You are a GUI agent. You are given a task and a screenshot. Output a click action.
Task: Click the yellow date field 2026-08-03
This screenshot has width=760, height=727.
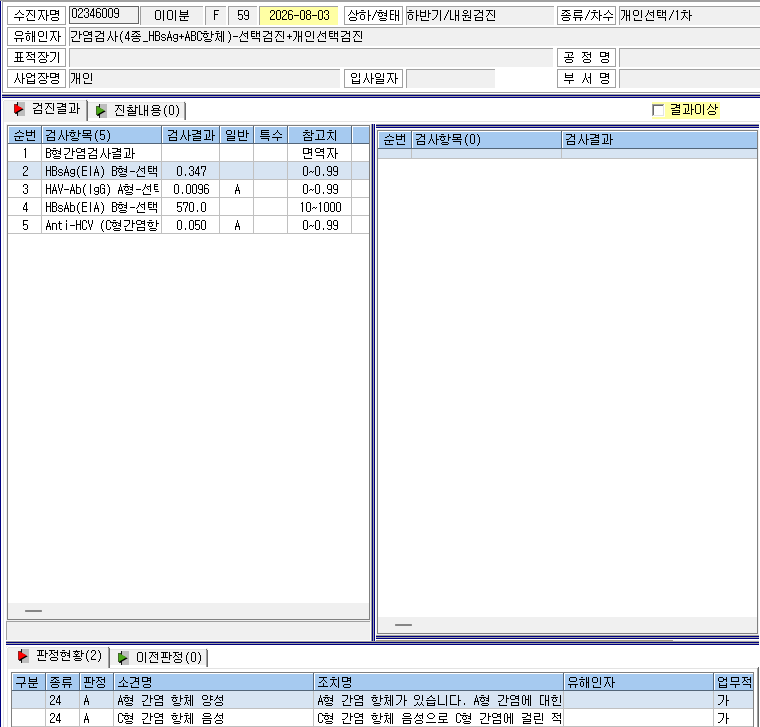(x=299, y=16)
